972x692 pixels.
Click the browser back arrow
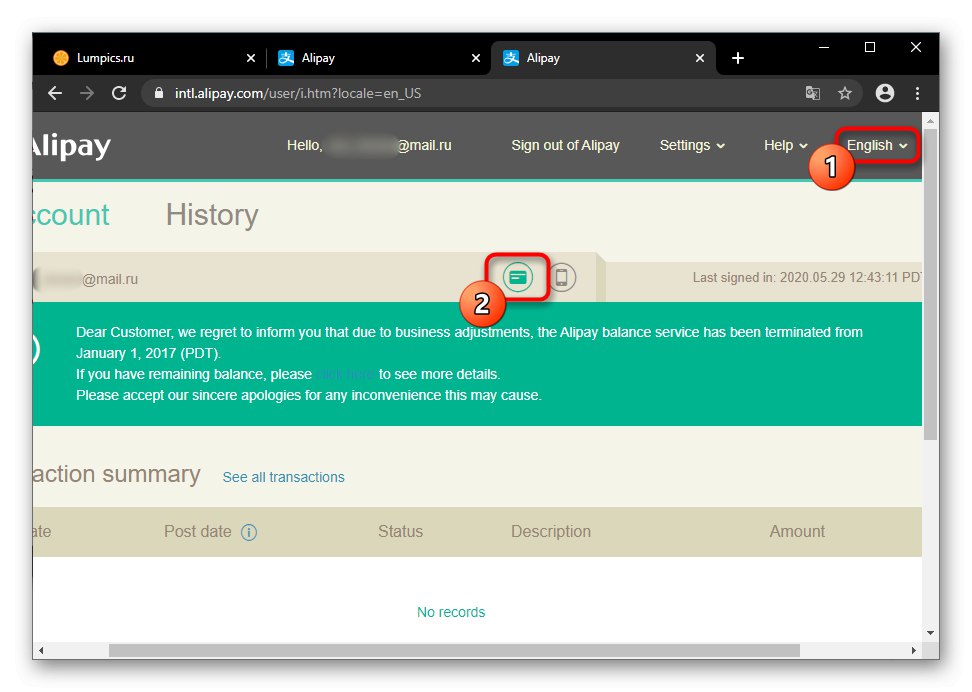coord(55,93)
